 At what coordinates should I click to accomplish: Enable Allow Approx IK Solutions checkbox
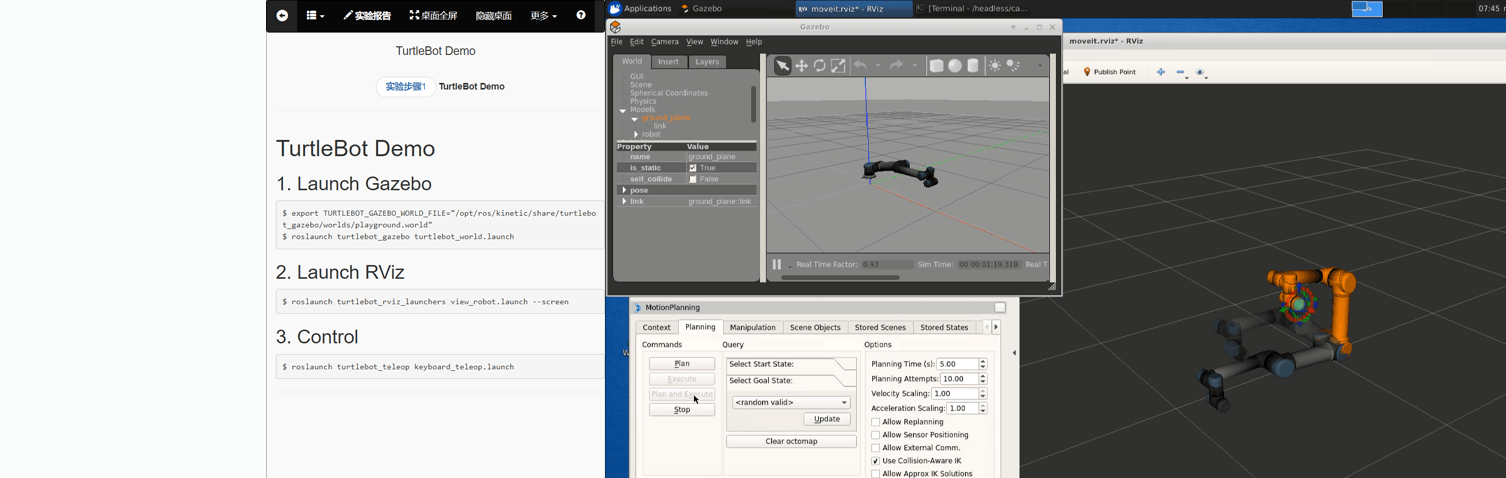[876, 474]
